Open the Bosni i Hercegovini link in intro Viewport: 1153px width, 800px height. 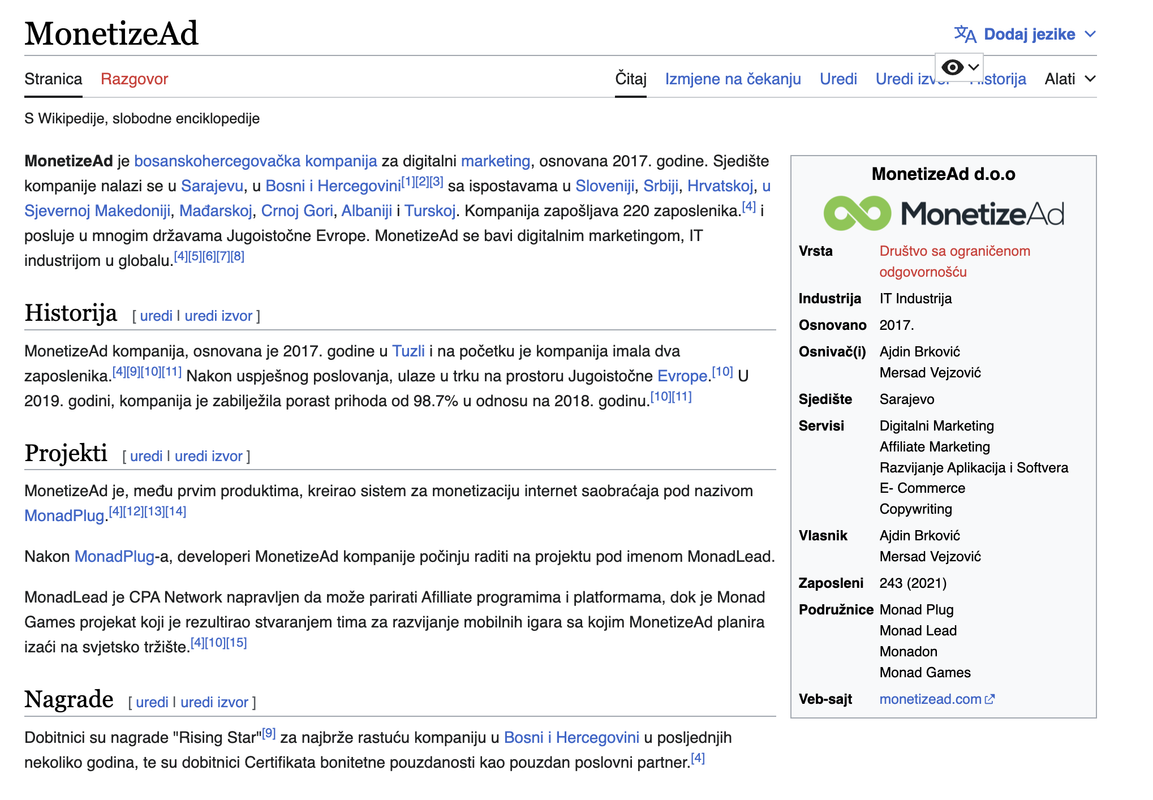333,186
